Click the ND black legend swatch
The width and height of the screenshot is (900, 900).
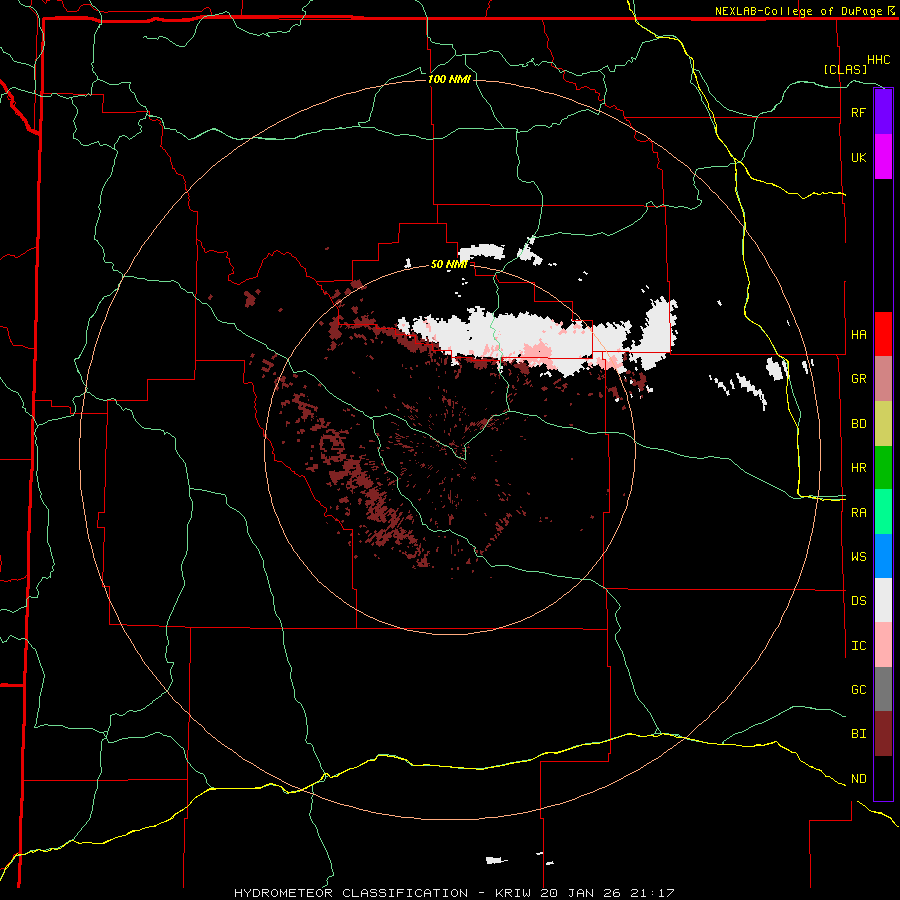pos(883,778)
